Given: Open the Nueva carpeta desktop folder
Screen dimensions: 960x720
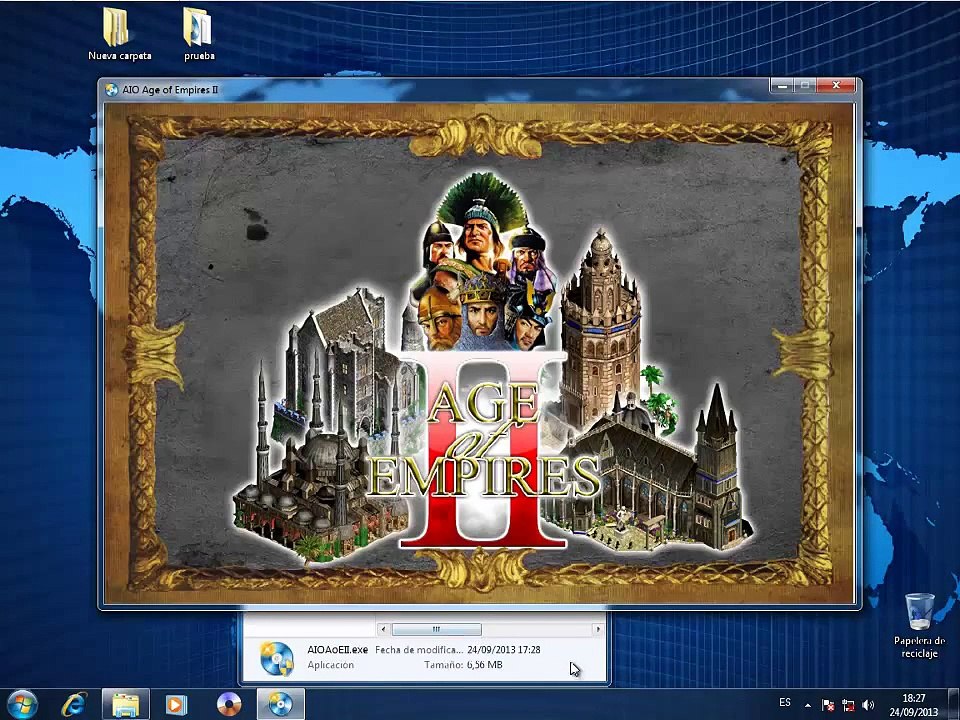Looking at the screenshot, I should click(x=119, y=34).
